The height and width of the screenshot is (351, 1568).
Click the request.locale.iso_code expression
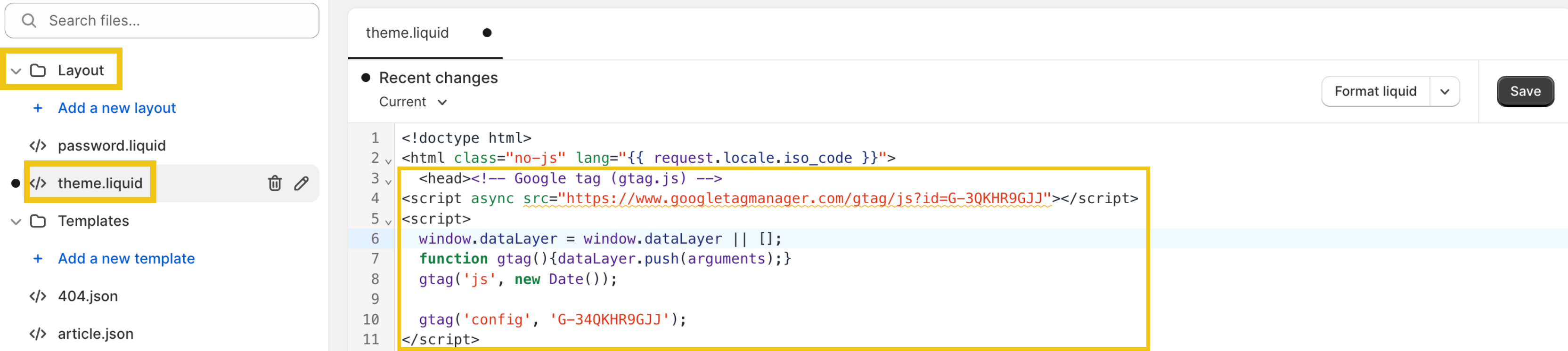(x=753, y=158)
